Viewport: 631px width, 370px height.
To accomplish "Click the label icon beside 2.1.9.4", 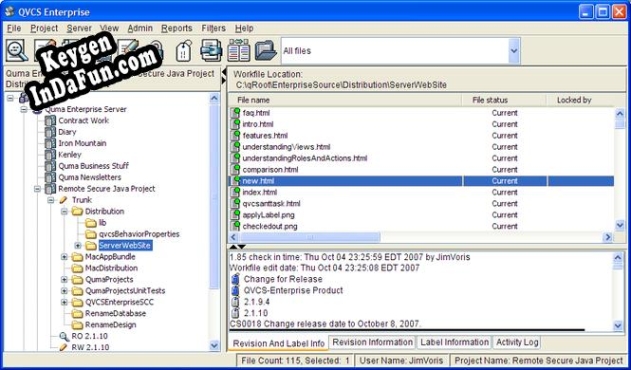I will (236, 302).
